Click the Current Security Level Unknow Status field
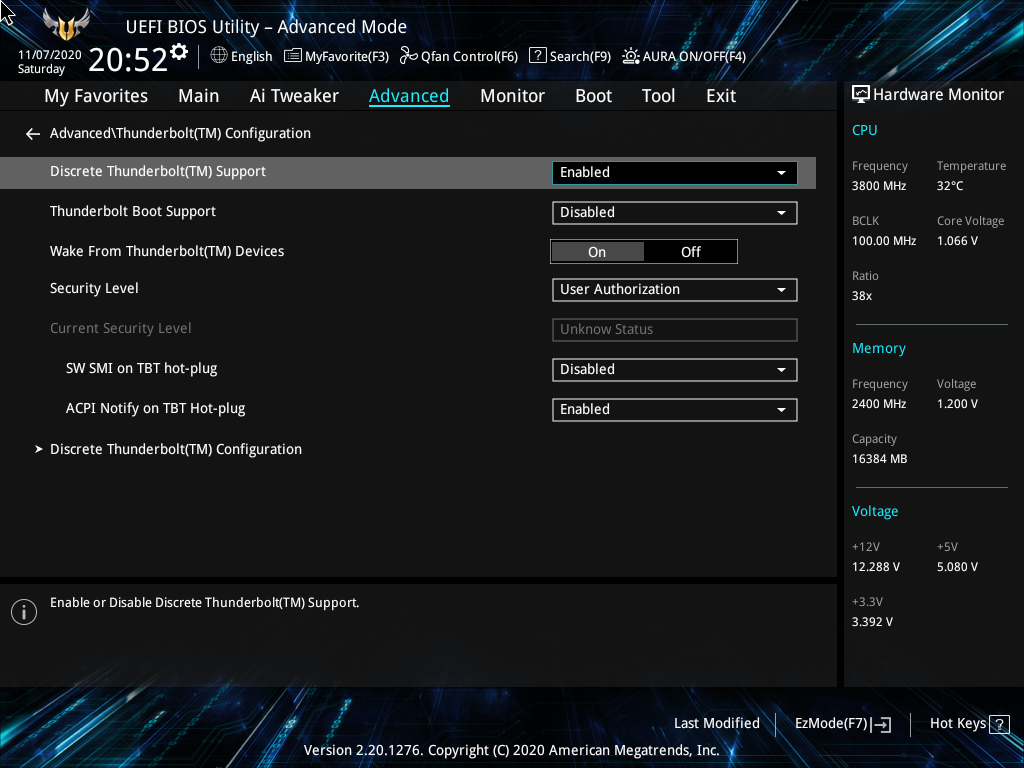 pyautogui.click(x=675, y=329)
